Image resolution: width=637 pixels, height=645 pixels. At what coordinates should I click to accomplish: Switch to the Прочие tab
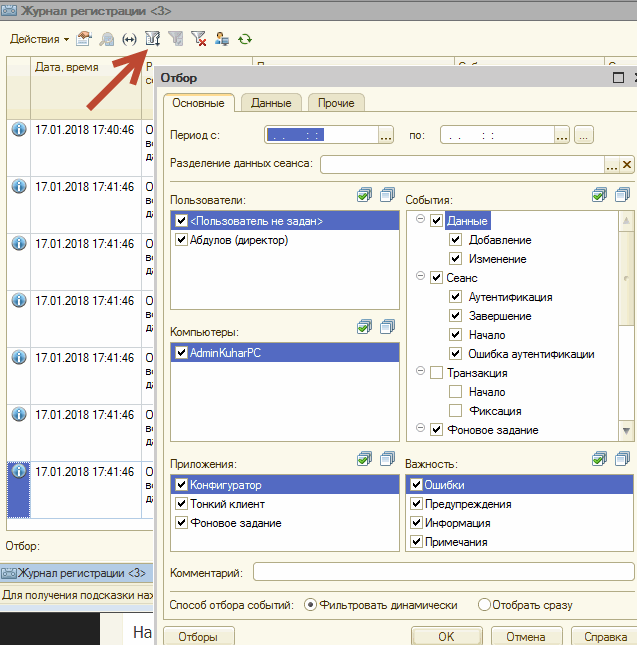336,102
